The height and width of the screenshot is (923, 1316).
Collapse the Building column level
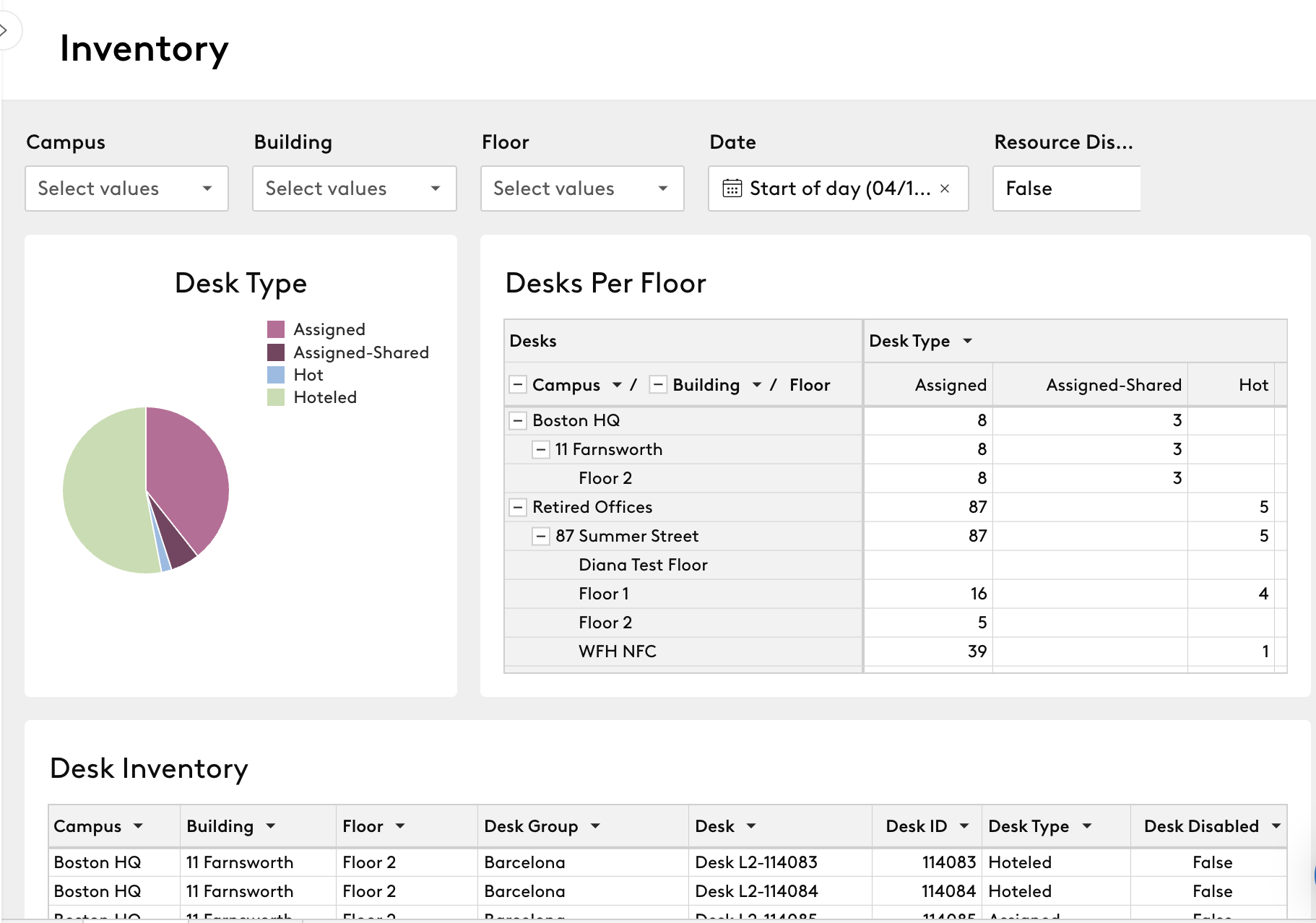click(657, 385)
